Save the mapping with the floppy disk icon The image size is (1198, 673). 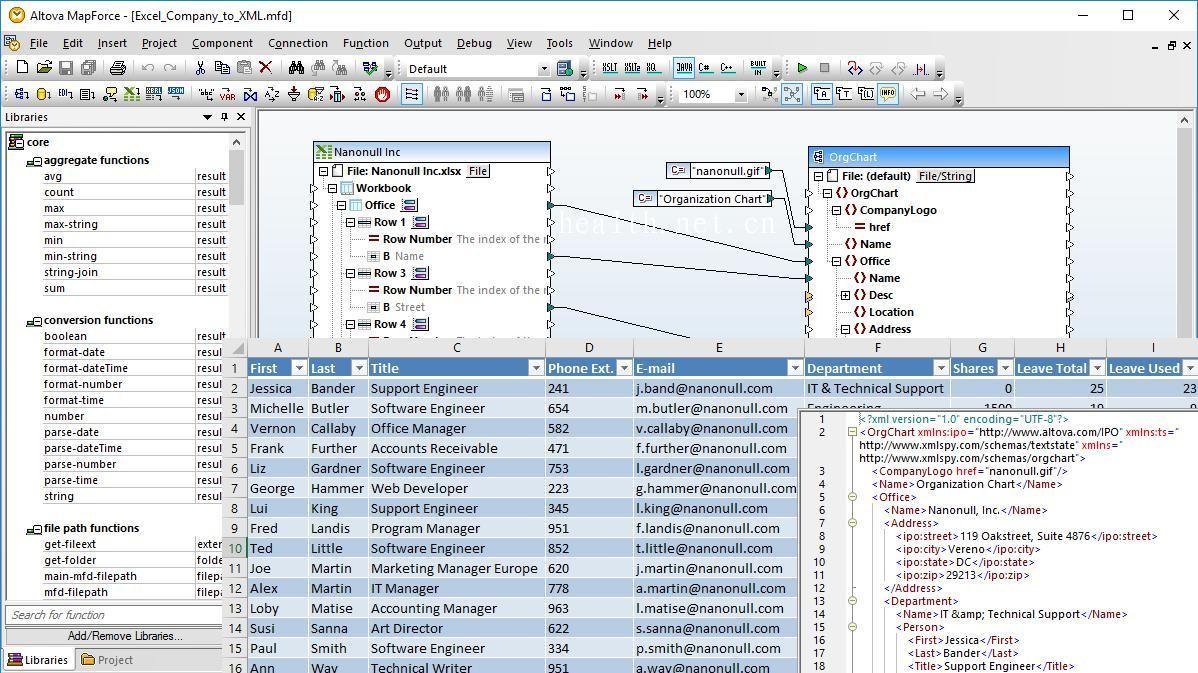66,68
